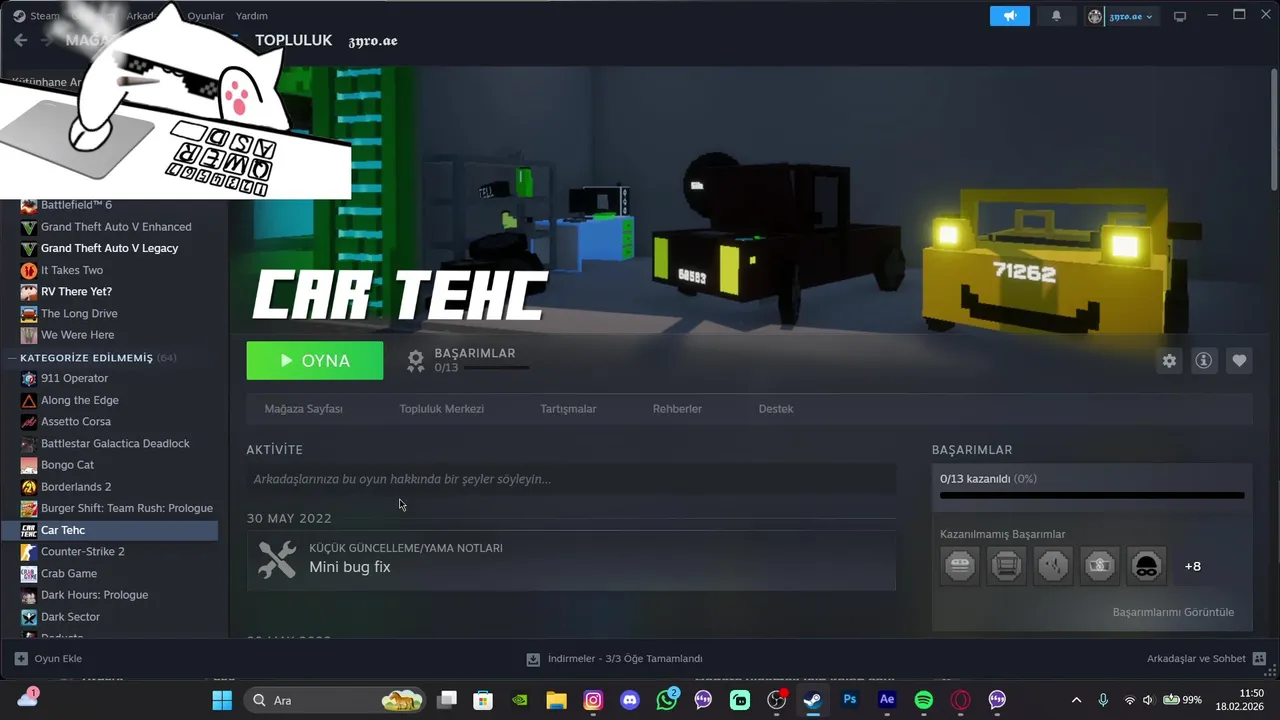The width and height of the screenshot is (1280, 720).
Task: Click the library page scrollbar
Action: tap(1274, 130)
